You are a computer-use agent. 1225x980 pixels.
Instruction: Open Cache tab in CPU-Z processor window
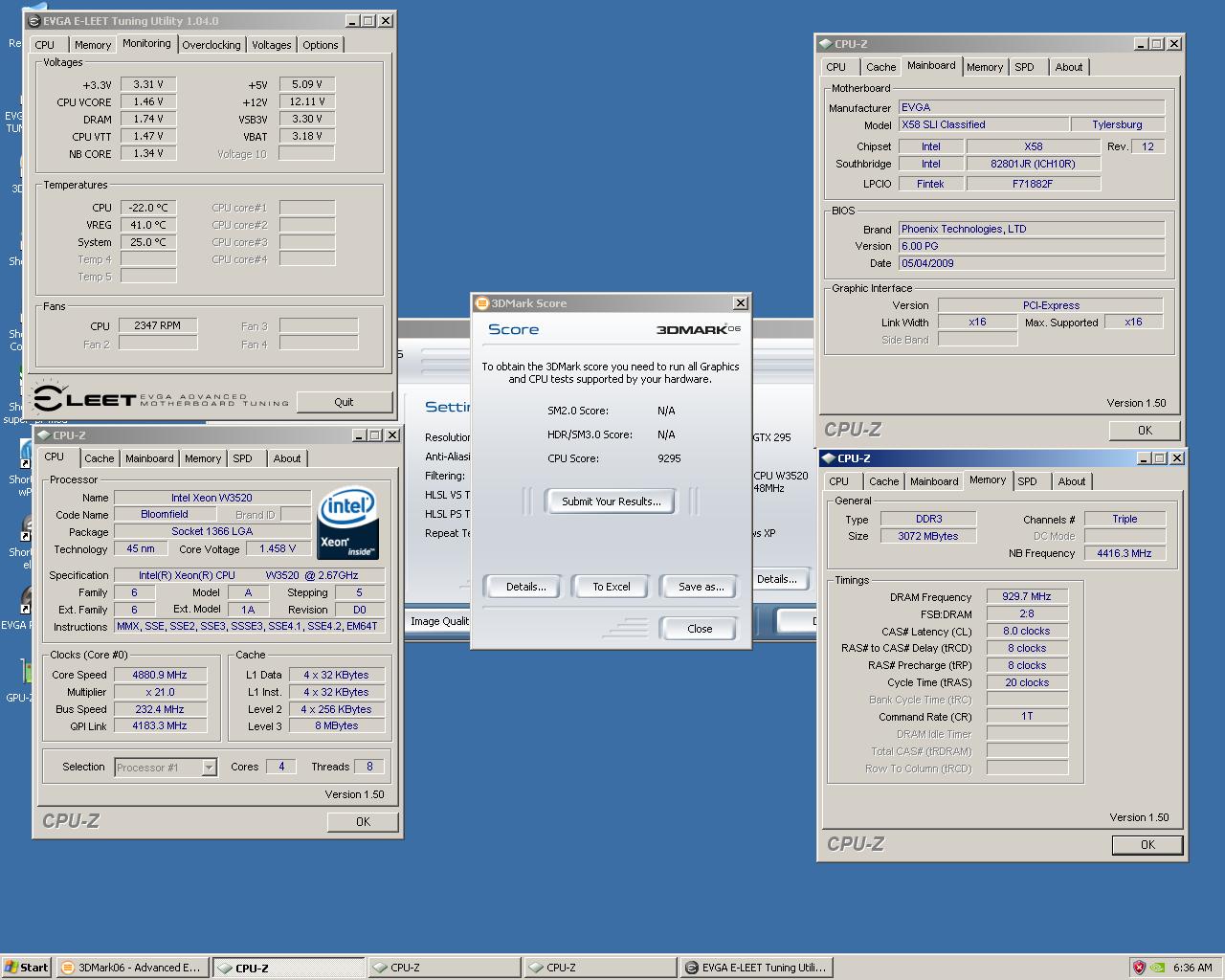100,458
